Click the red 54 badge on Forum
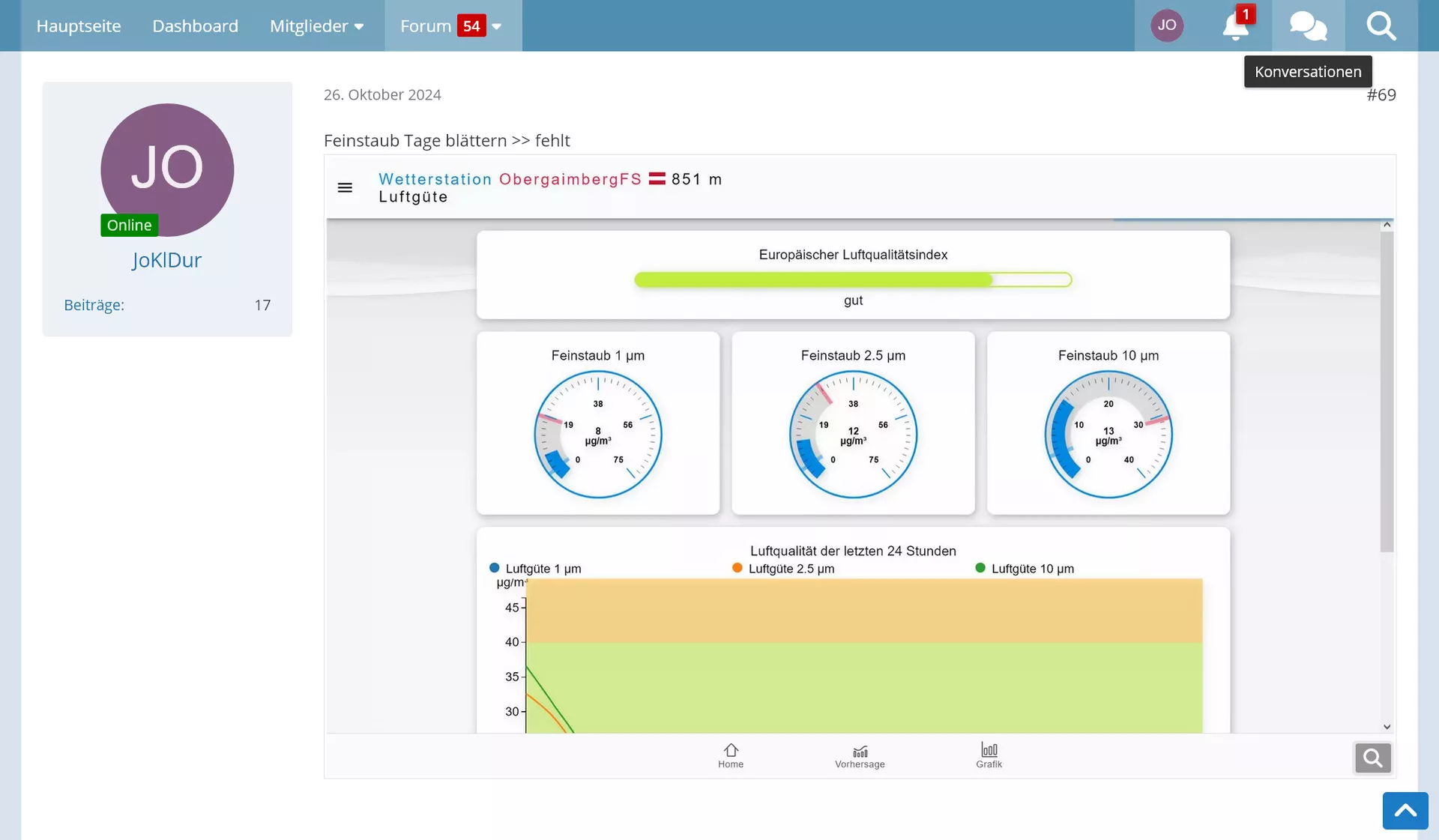 click(x=471, y=26)
